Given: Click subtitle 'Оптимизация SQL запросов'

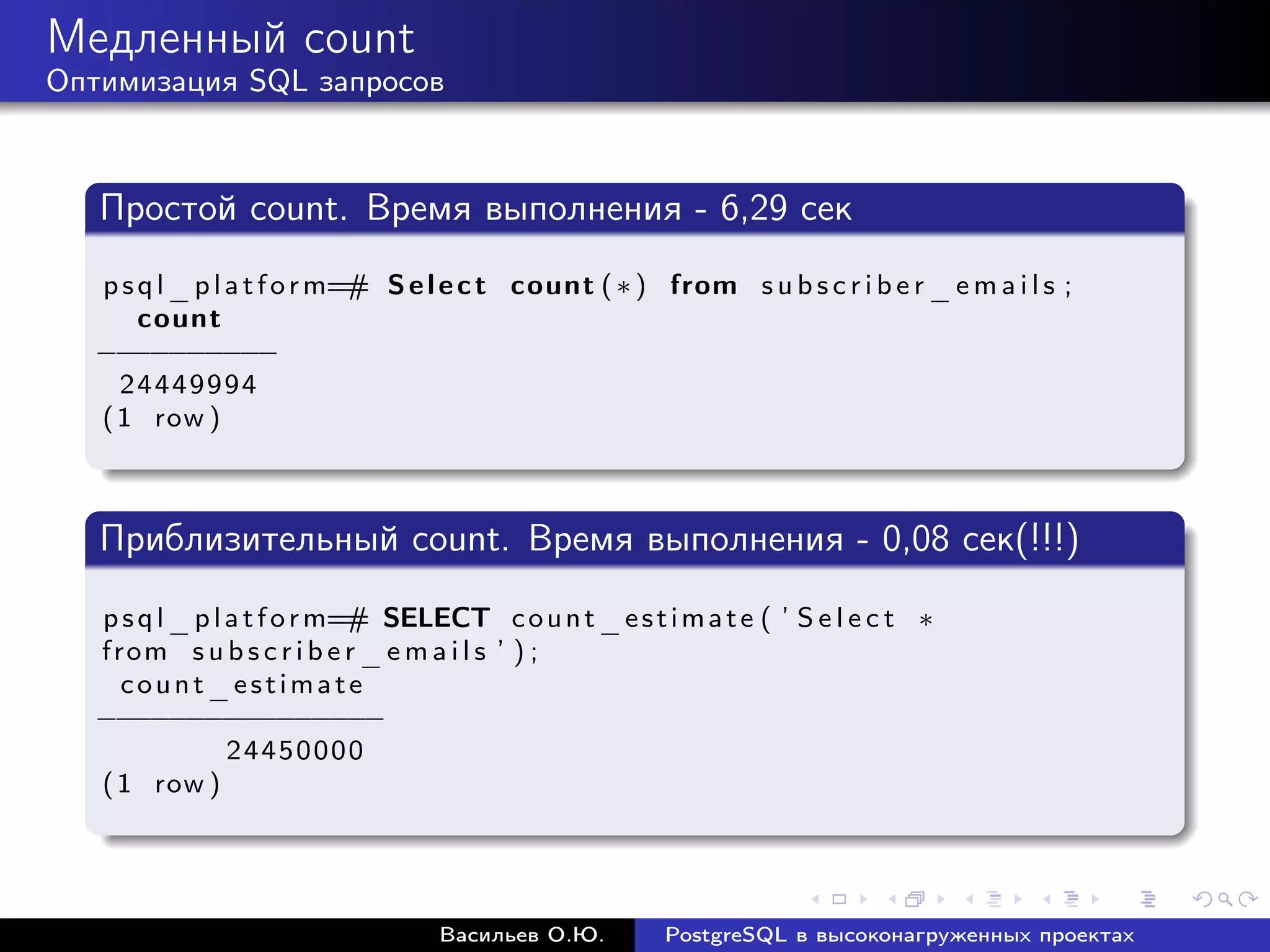Looking at the screenshot, I should pyautogui.click(x=245, y=81).
